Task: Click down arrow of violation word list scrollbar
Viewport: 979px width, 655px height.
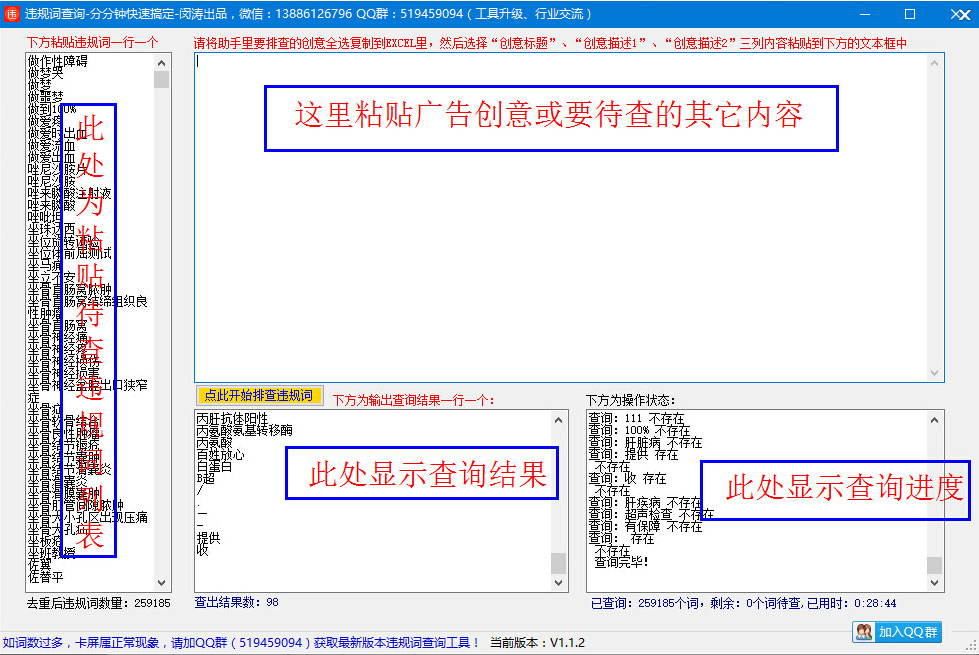Action: tap(162, 583)
